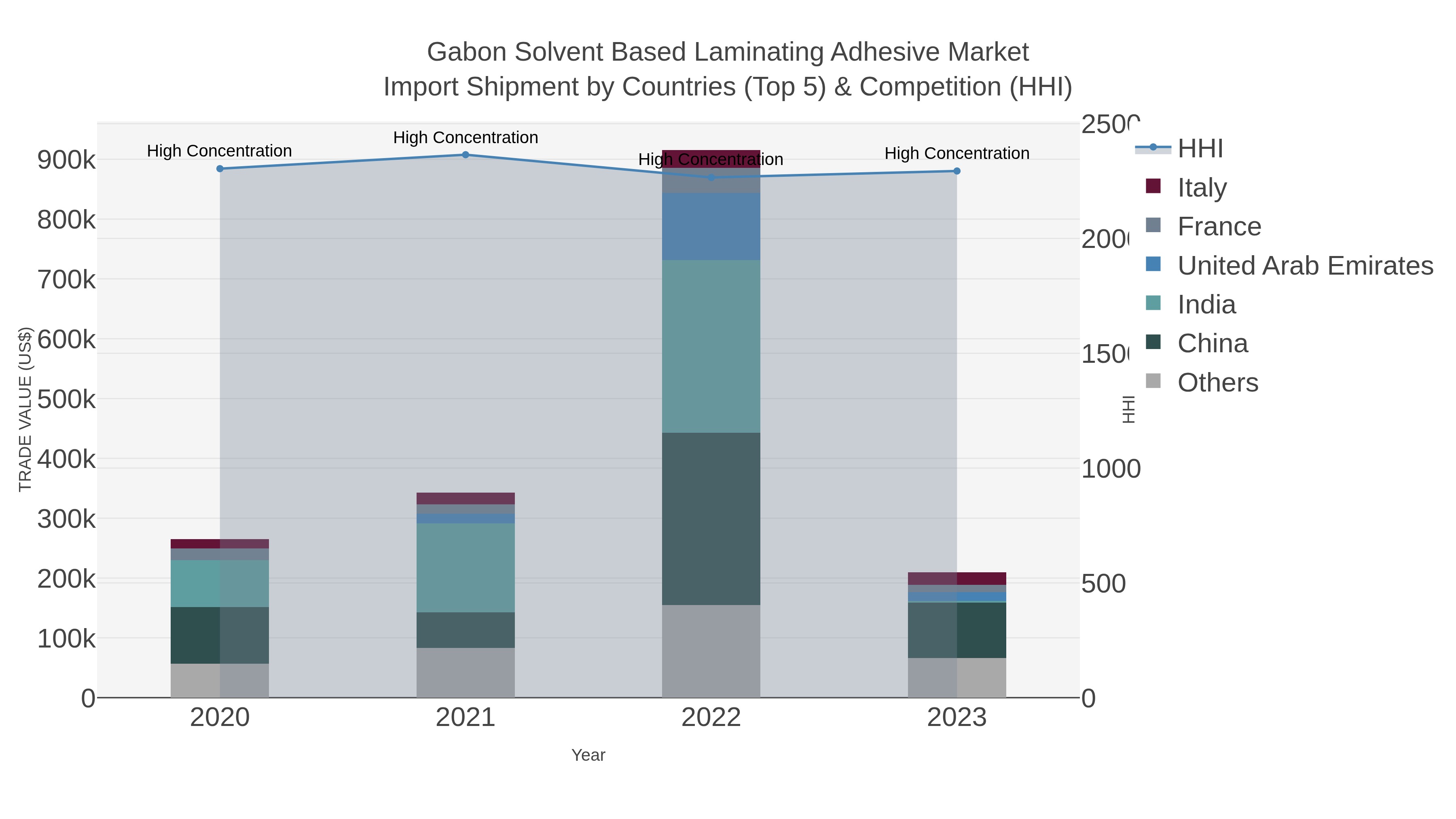Click the India teal legend swatch

point(1153,303)
